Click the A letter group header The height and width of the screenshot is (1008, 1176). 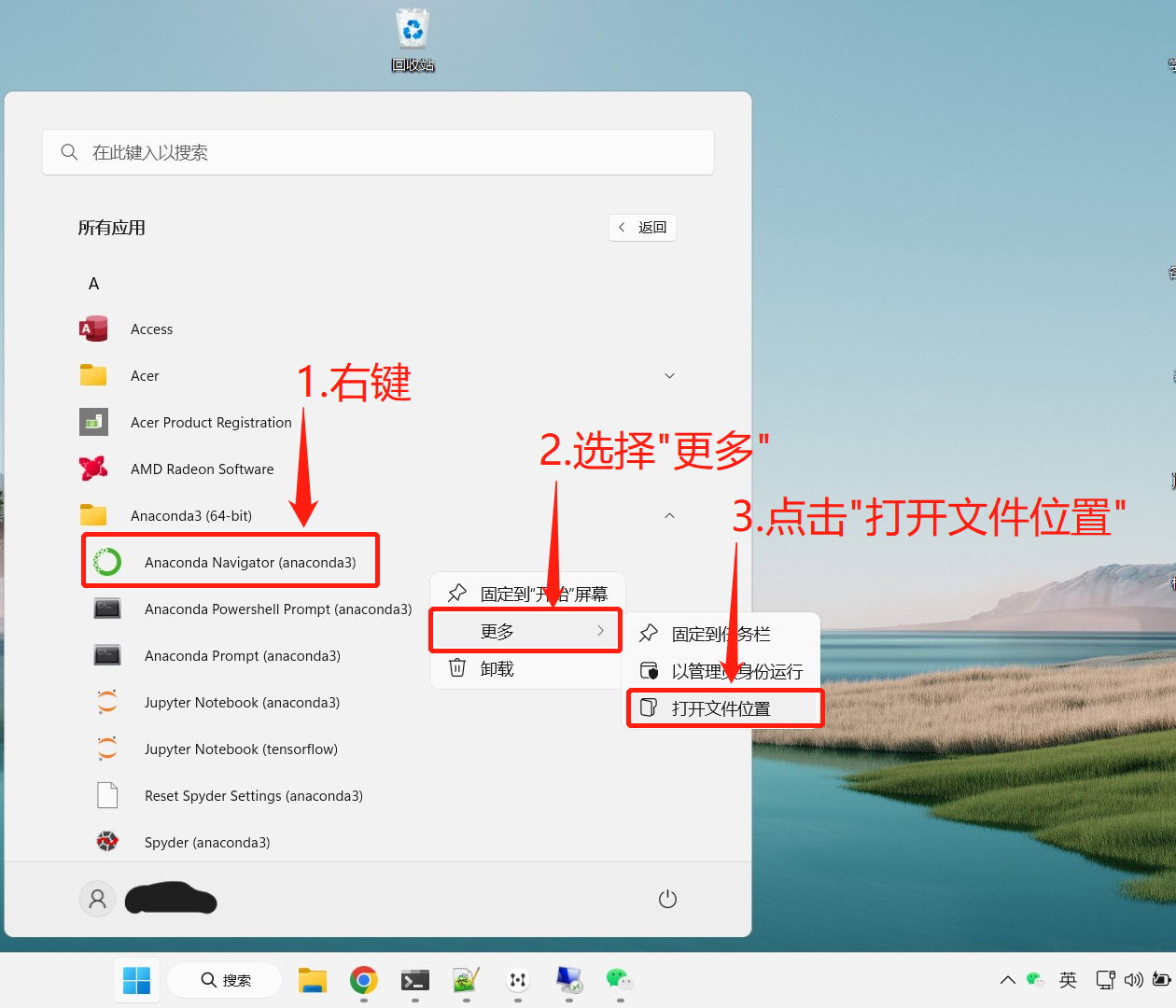93,284
